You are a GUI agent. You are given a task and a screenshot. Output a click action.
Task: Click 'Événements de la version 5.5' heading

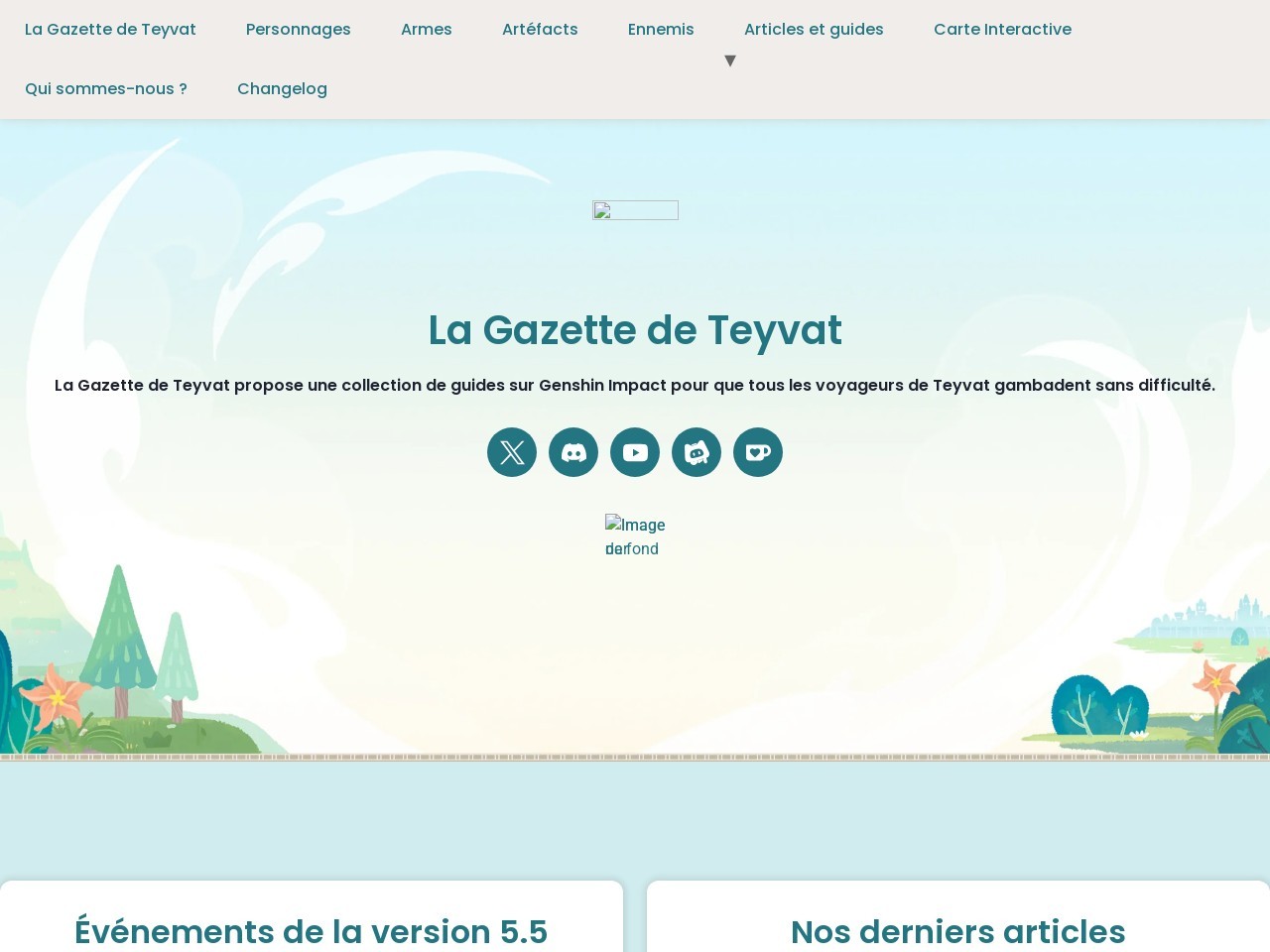pyautogui.click(x=311, y=932)
